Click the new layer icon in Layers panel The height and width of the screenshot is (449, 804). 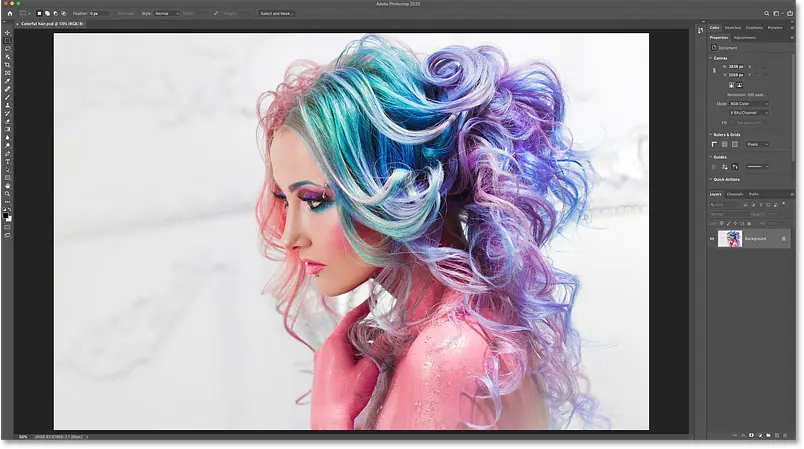click(777, 435)
